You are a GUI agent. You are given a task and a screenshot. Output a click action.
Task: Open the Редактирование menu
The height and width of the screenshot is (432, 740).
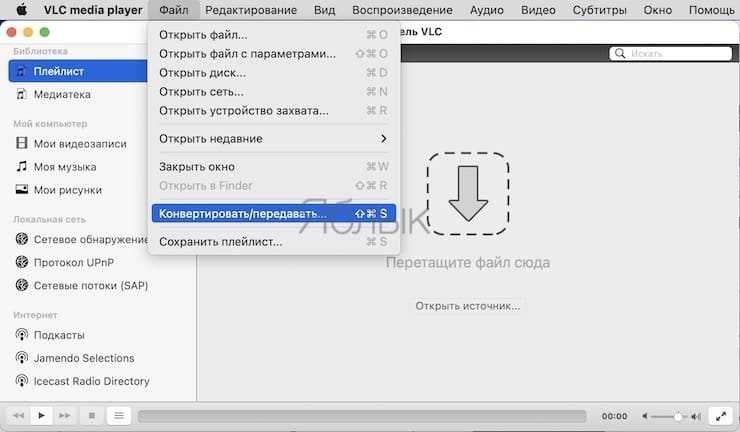click(251, 10)
